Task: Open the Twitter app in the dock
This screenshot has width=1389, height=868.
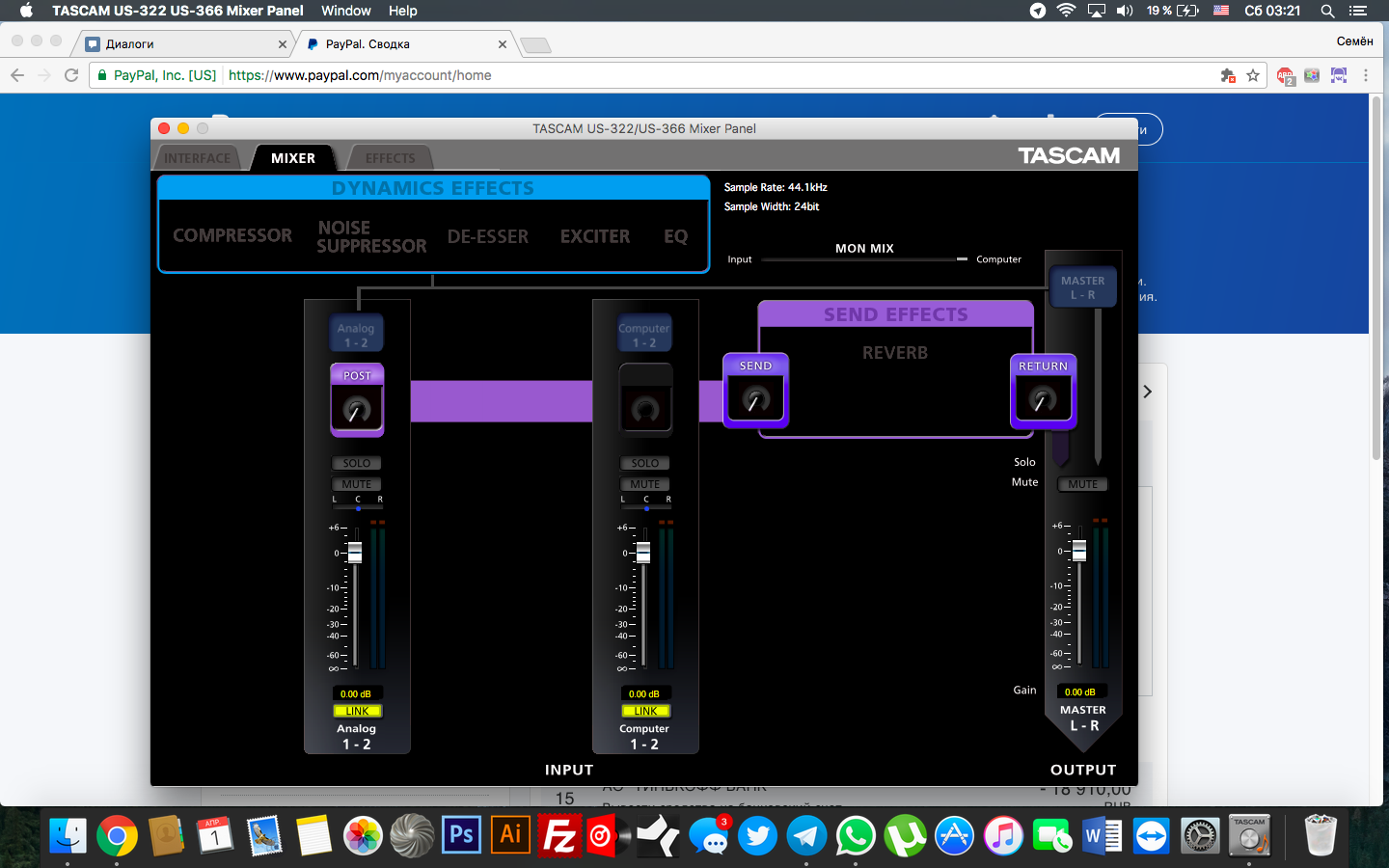Action: point(757,835)
